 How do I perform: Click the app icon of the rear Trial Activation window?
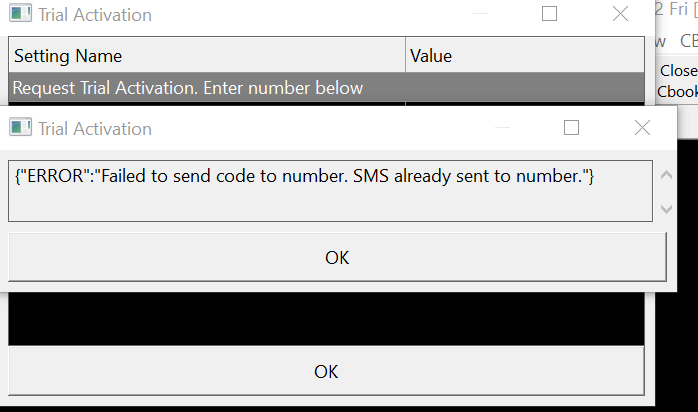(20, 15)
